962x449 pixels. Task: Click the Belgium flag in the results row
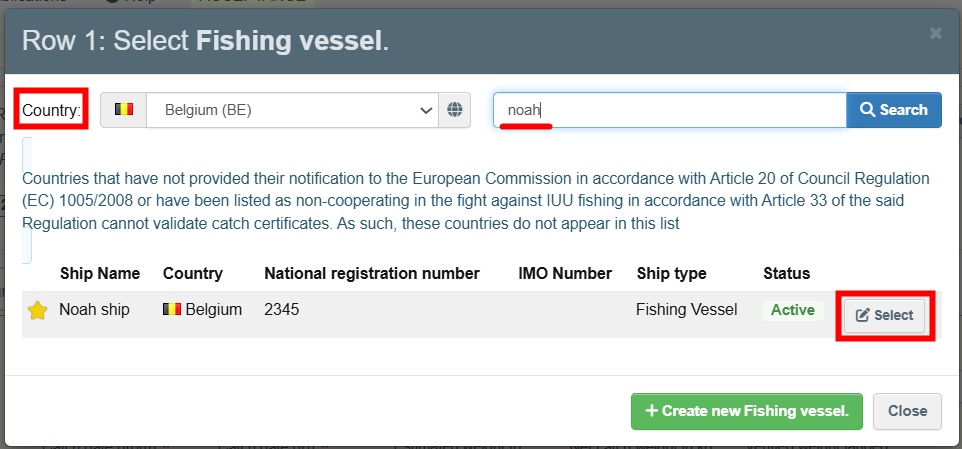172,310
